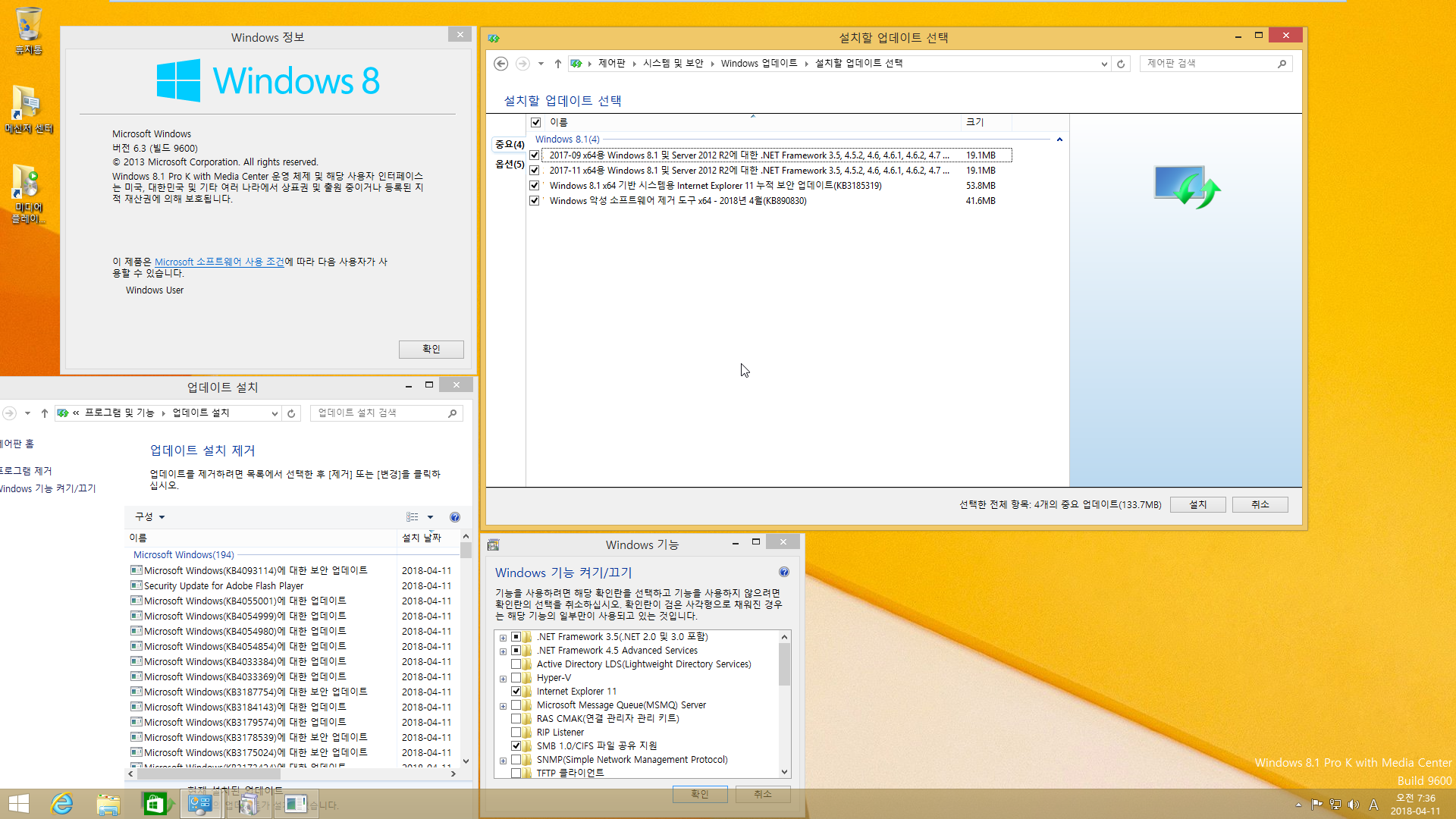Open the network icon in system tray

[1335, 805]
